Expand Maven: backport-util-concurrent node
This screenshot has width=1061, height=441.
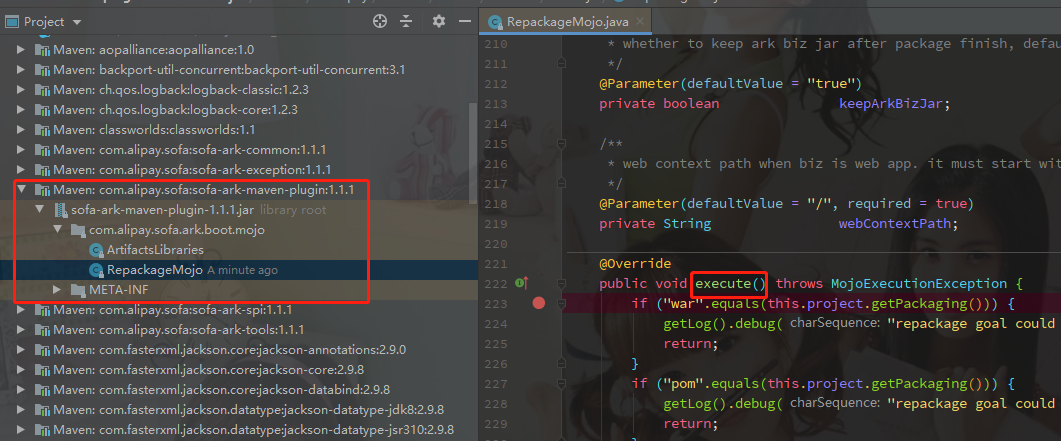pyautogui.click(x=21, y=69)
